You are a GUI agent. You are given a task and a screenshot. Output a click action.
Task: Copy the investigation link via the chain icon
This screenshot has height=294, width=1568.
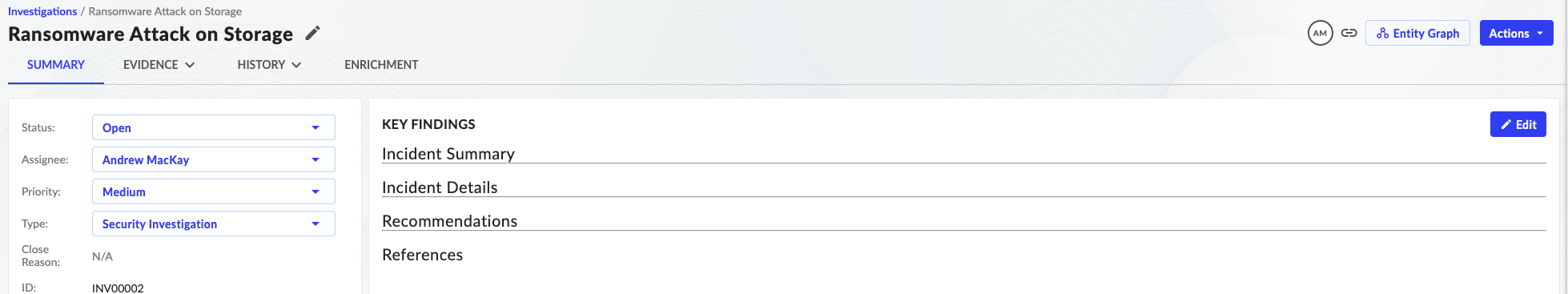click(x=1349, y=34)
